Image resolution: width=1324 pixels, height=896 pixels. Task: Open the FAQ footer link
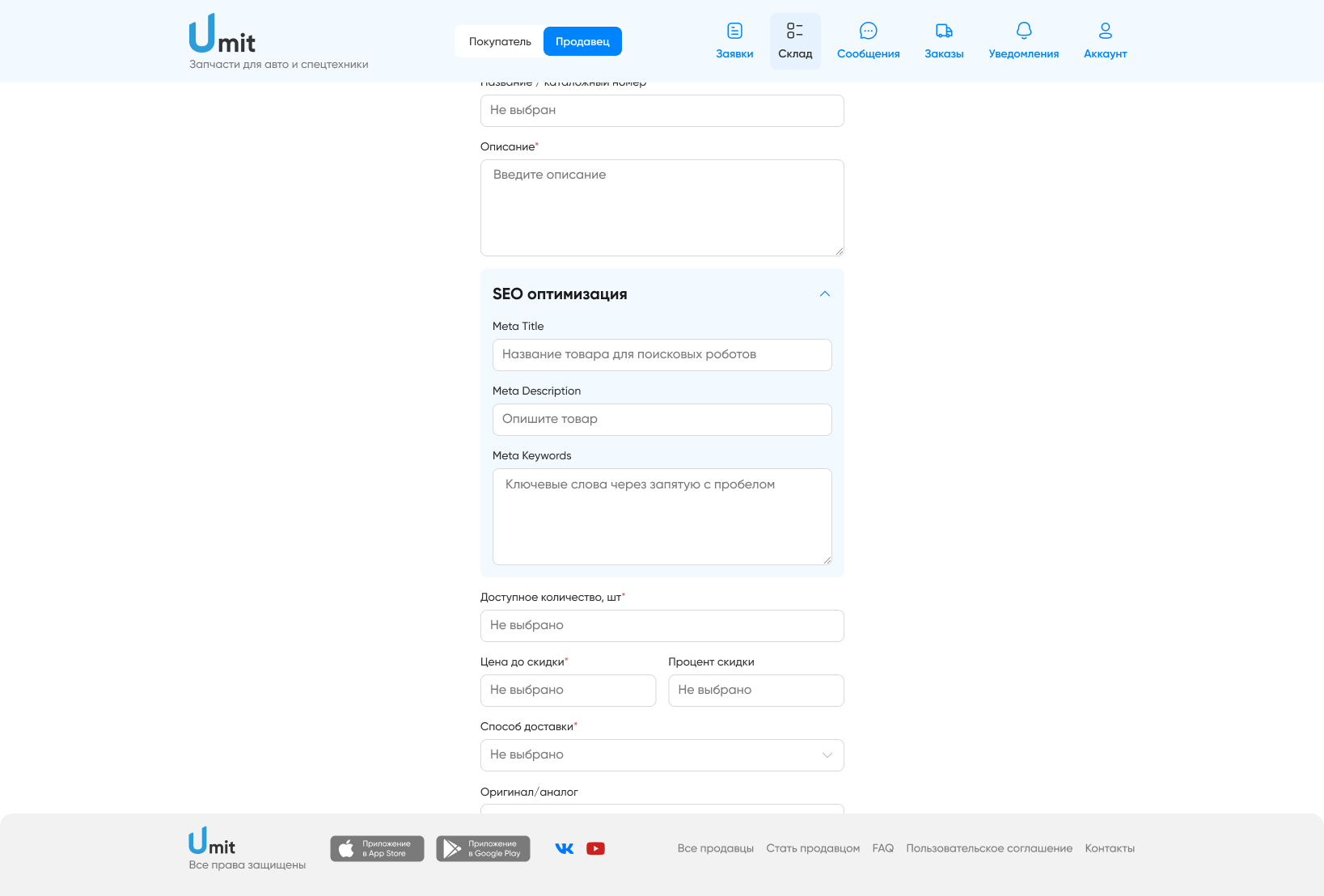(x=883, y=848)
